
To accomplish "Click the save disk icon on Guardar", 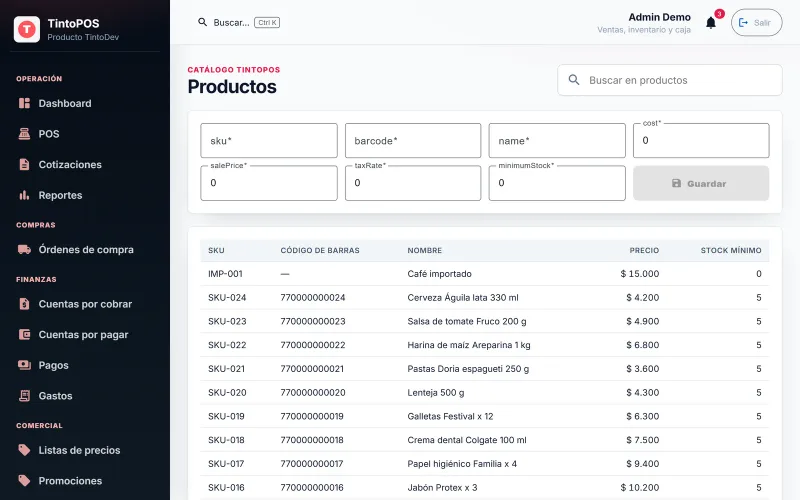I will point(676,183).
